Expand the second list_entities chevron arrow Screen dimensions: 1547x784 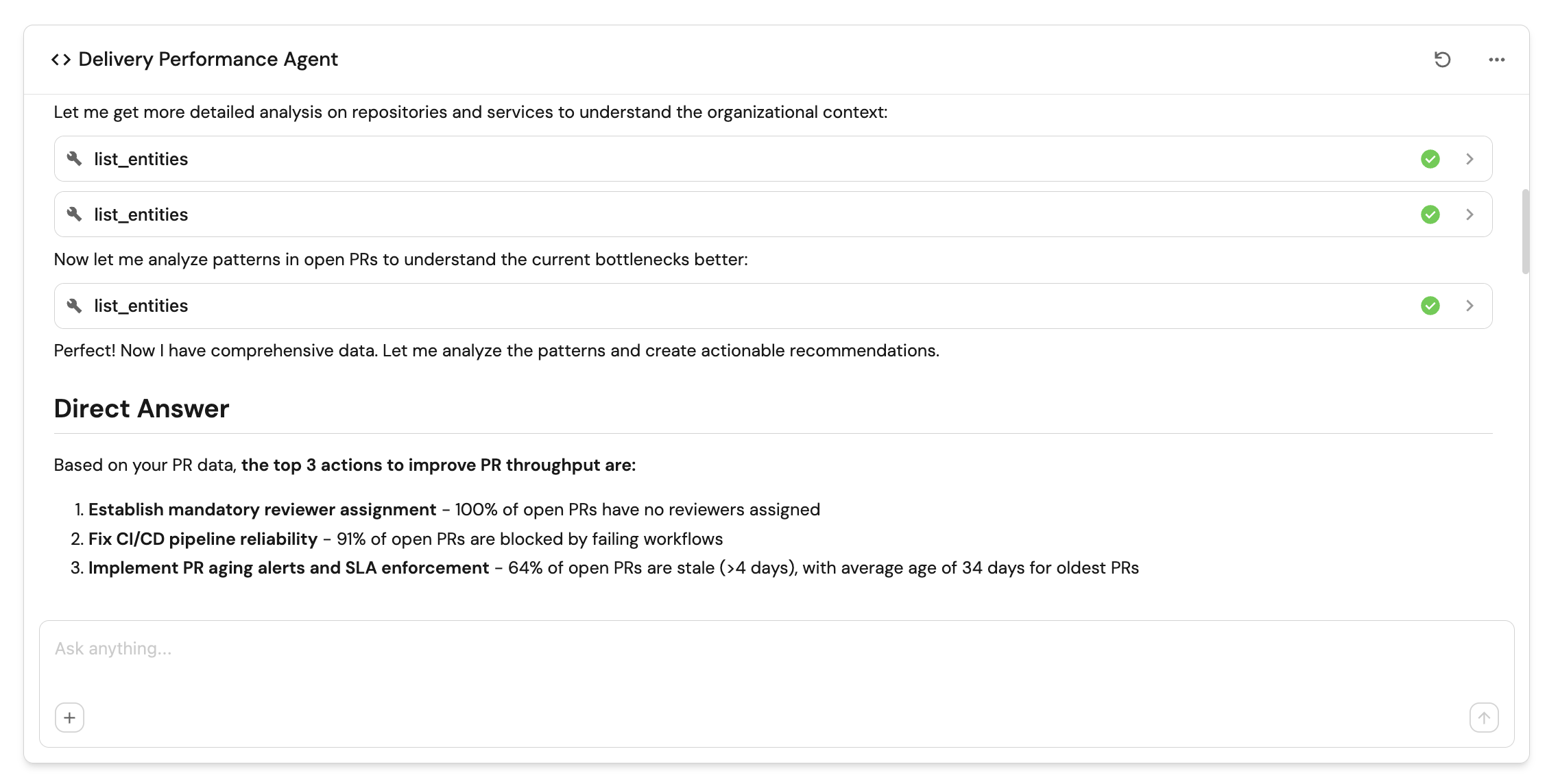pos(1470,215)
